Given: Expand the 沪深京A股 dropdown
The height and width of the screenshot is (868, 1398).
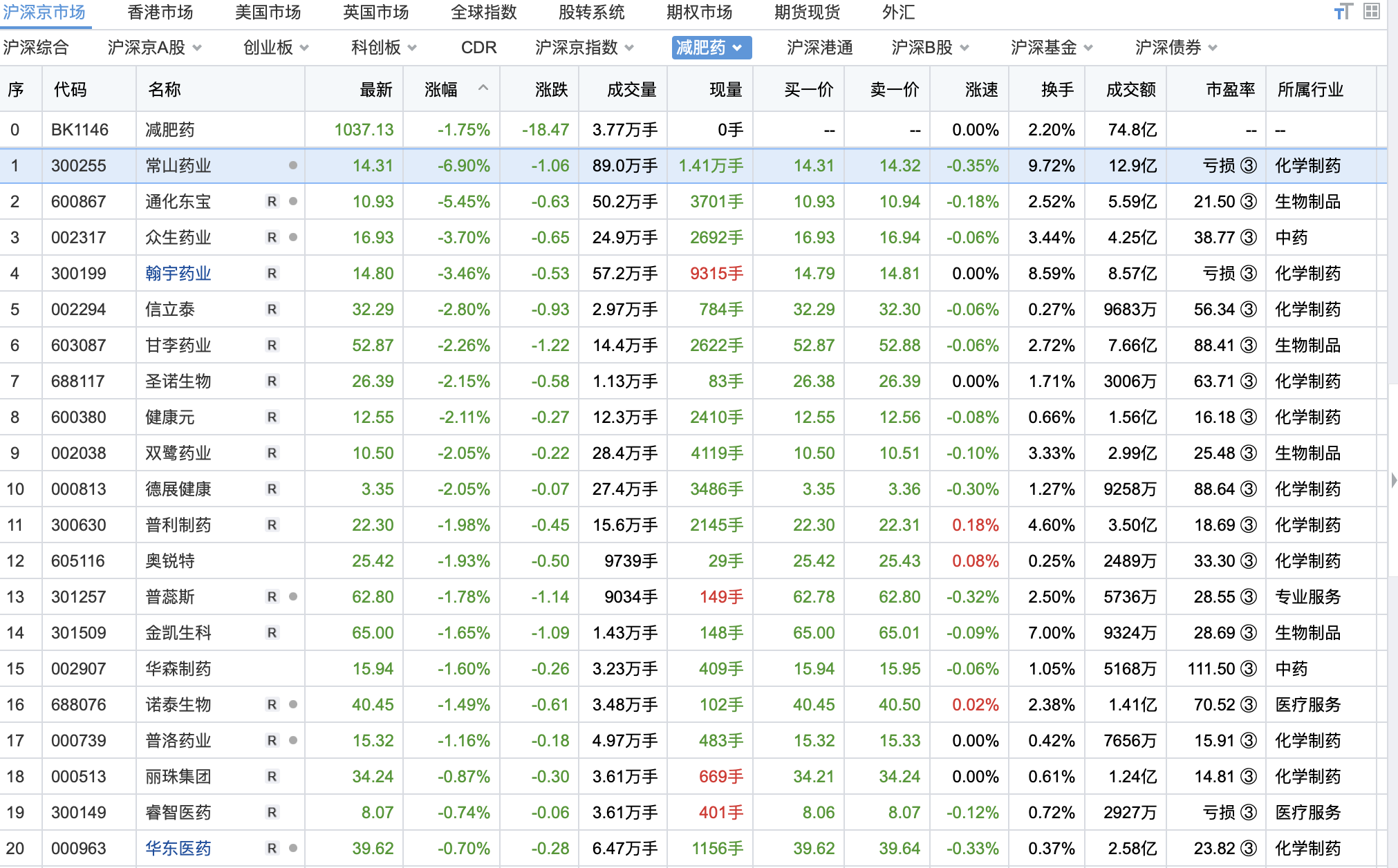Looking at the screenshot, I should (x=197, y=48).
